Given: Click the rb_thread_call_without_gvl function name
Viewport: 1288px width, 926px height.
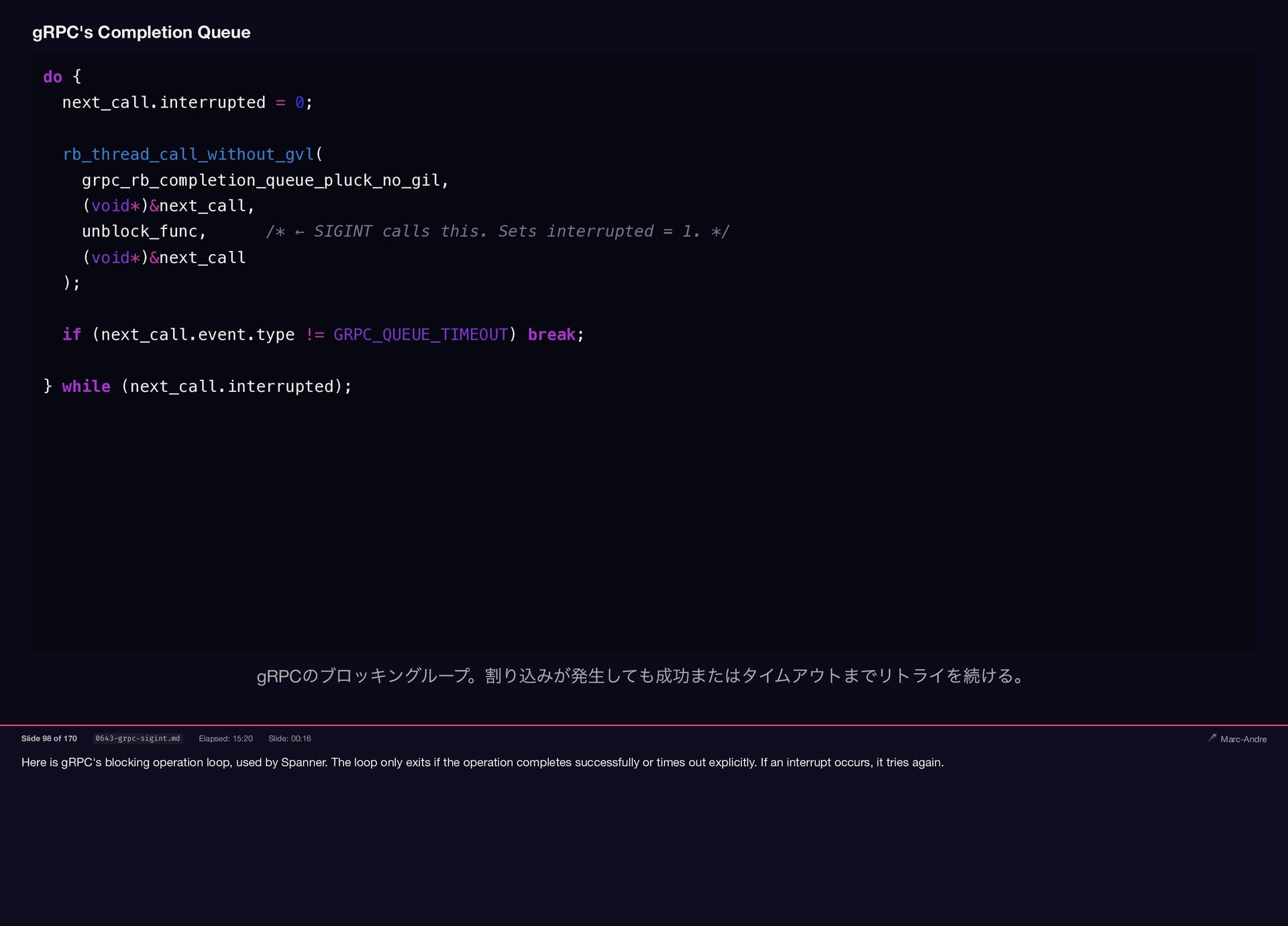Looking at the screenshot, I should point(188,154).
